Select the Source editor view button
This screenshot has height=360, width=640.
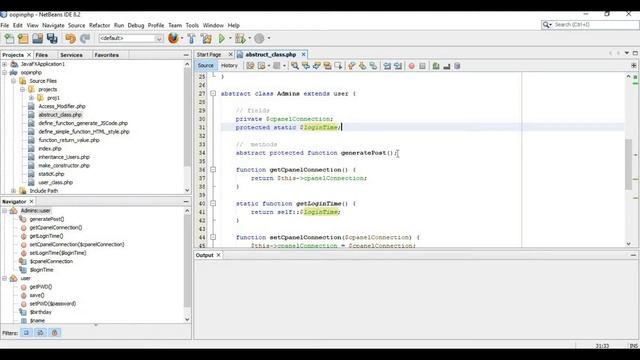point(206,65)
